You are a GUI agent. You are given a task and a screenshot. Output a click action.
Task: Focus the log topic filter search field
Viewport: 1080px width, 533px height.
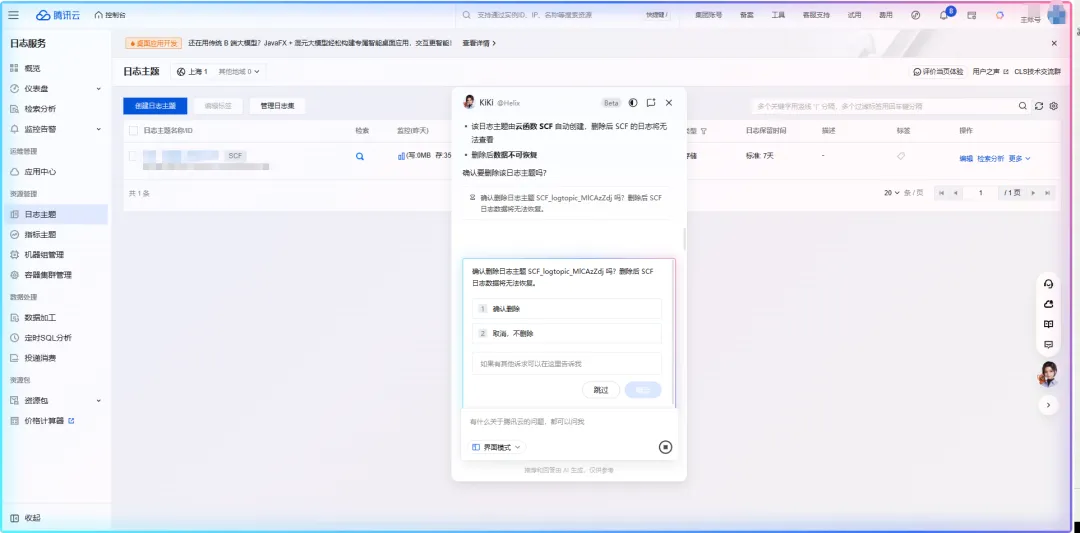point(884,107)
